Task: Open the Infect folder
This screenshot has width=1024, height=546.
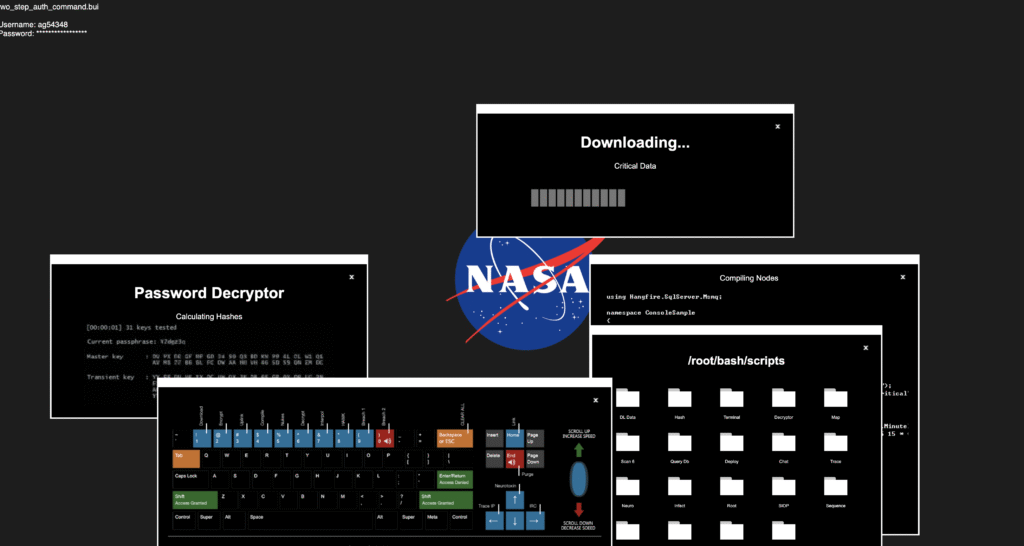Action: (679, 487)
